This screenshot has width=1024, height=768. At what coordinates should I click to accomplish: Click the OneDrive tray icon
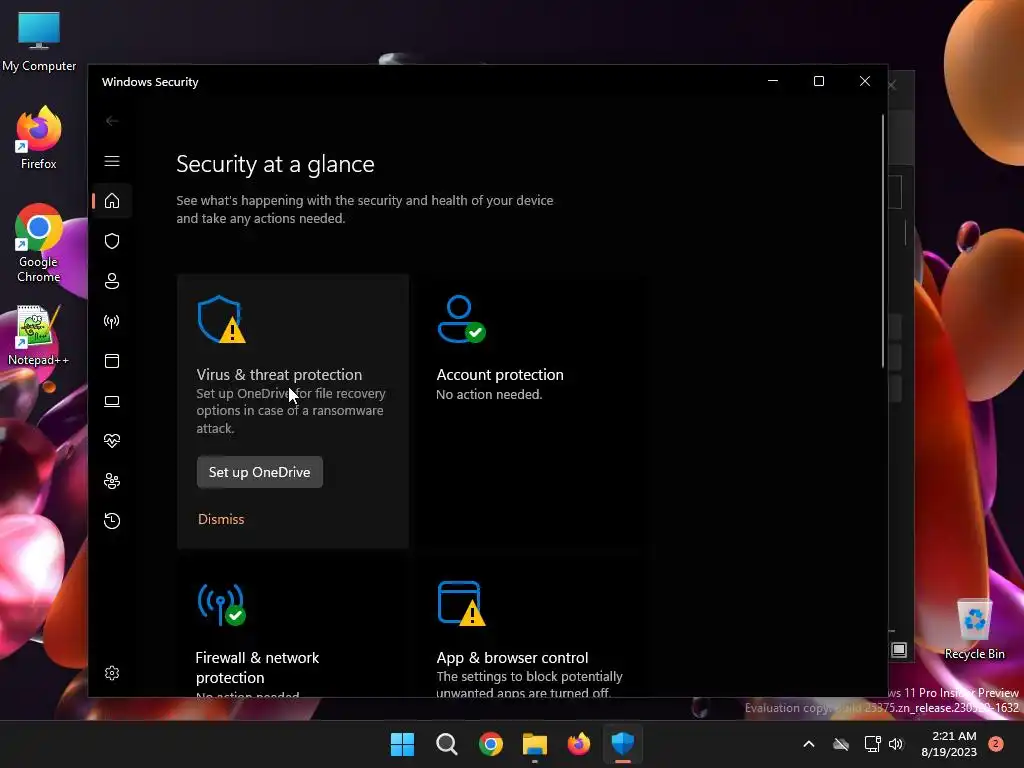pyautogui.click(x=840, y=744)
